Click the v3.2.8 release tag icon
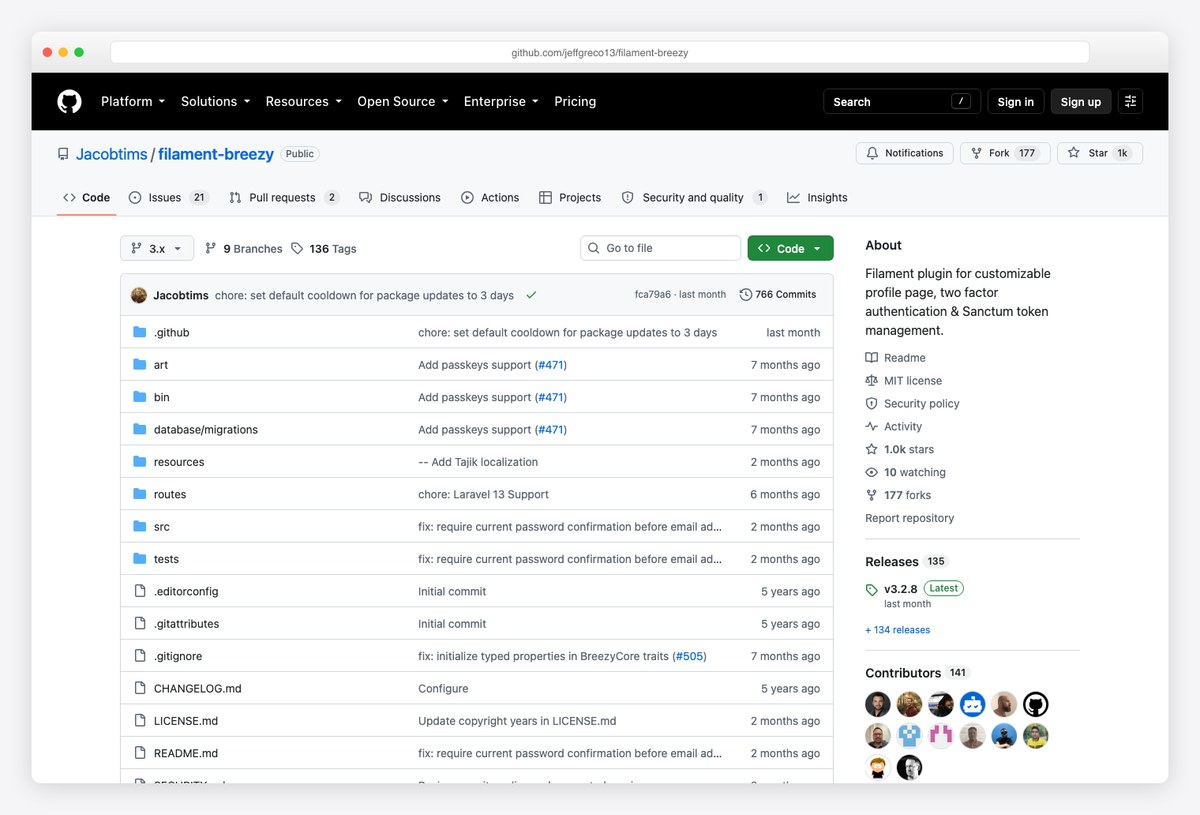The height and width of the screenshot is (815, 1200). [x=872, y=590]
